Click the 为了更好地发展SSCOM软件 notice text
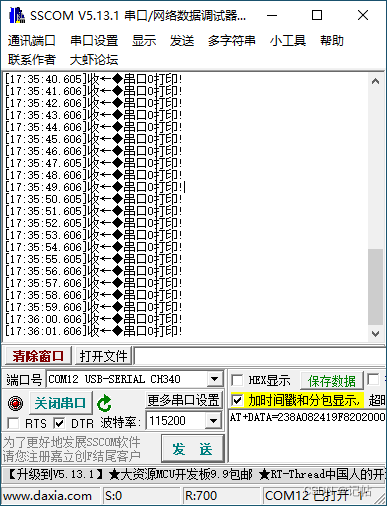387x506 pixels. pos(72,442)
